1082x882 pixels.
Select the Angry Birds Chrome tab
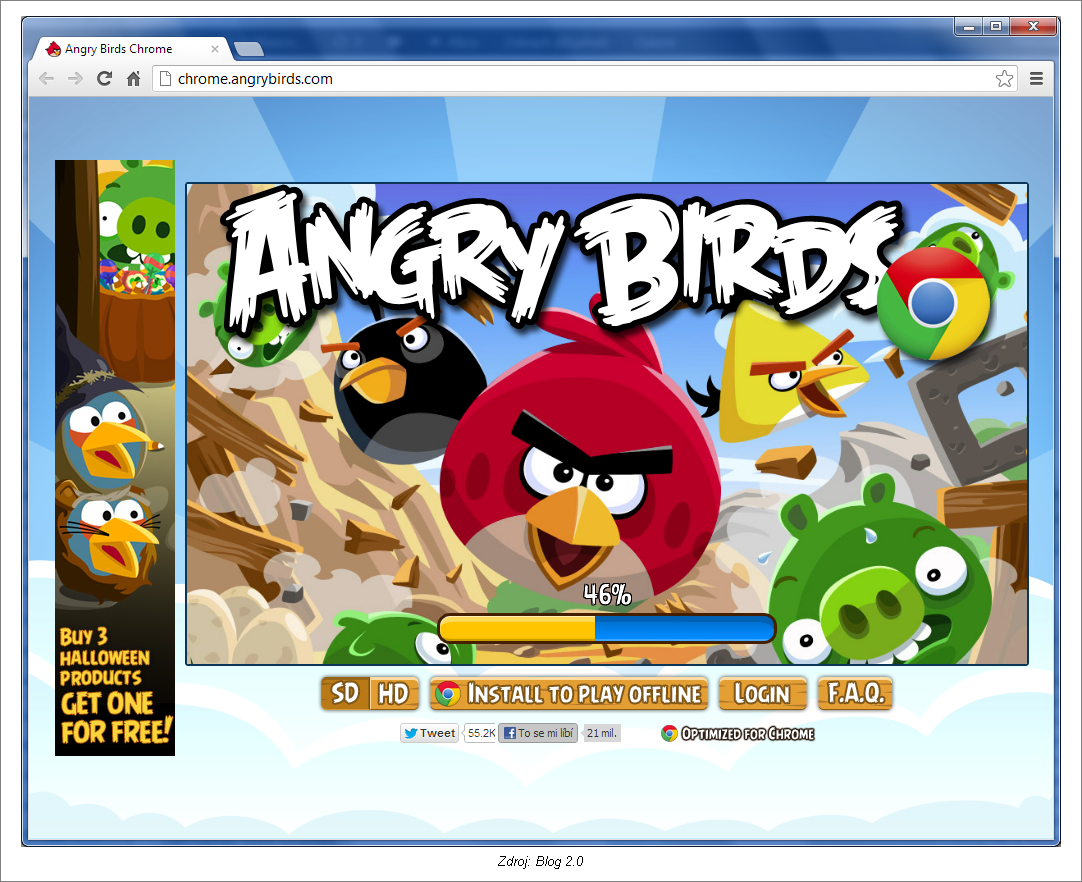(x=131, y=49)
